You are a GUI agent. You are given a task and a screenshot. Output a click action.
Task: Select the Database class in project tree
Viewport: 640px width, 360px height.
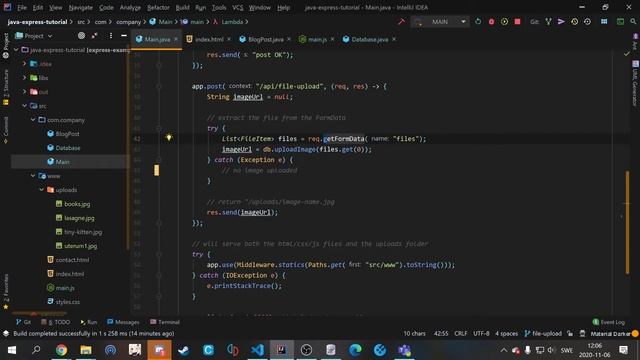(x=64, y=148)
